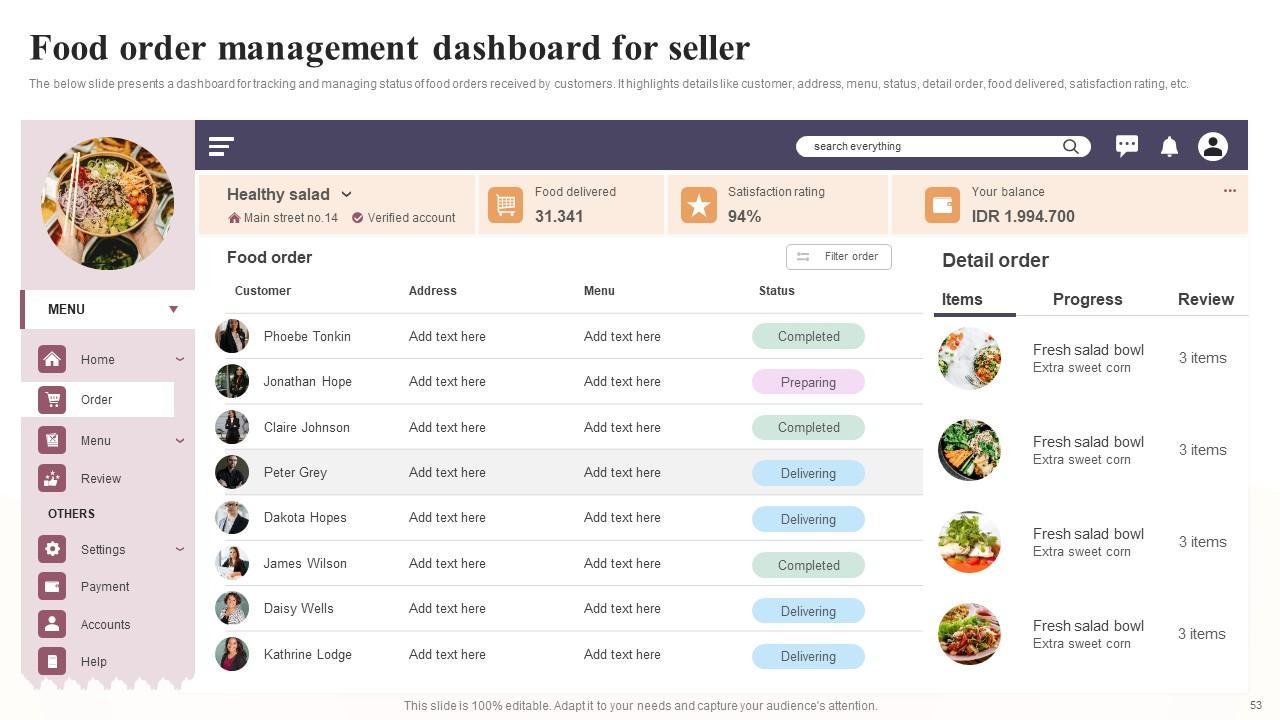1280x720 pixels.
Task: Click the Filter order button
Action: pos(838,257)
